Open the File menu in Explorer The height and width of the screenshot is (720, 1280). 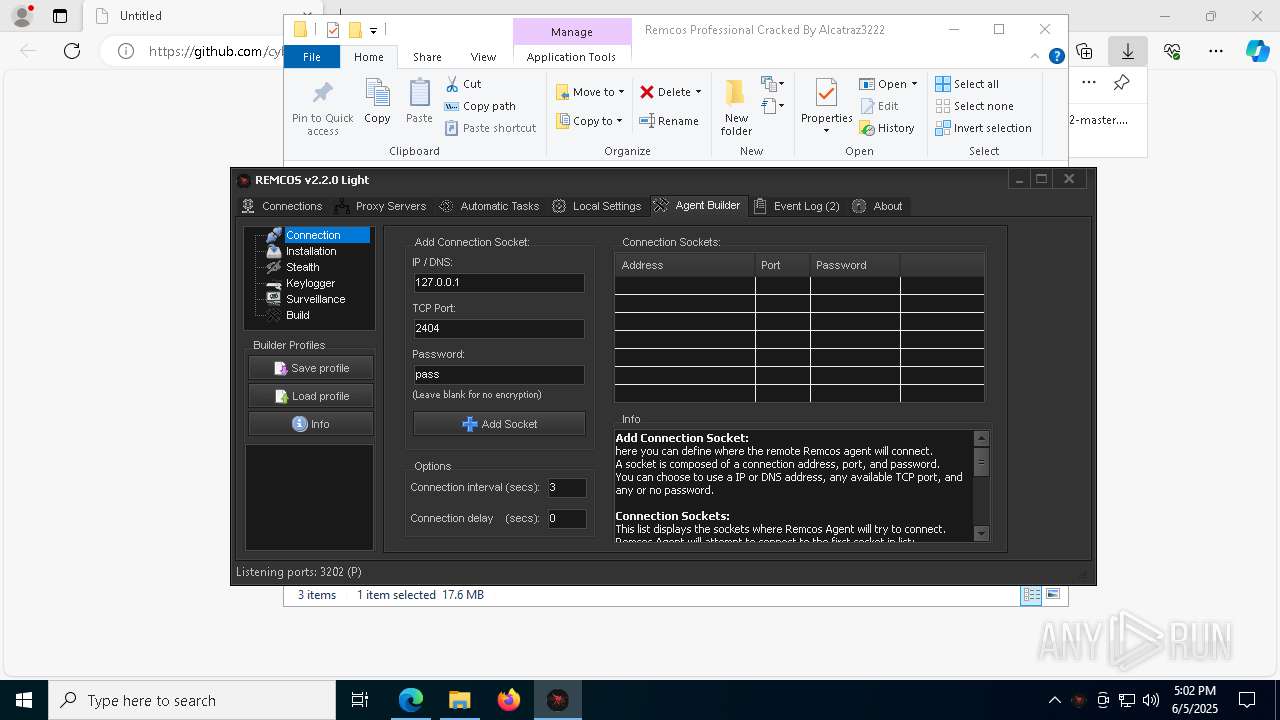pos(312,57)
